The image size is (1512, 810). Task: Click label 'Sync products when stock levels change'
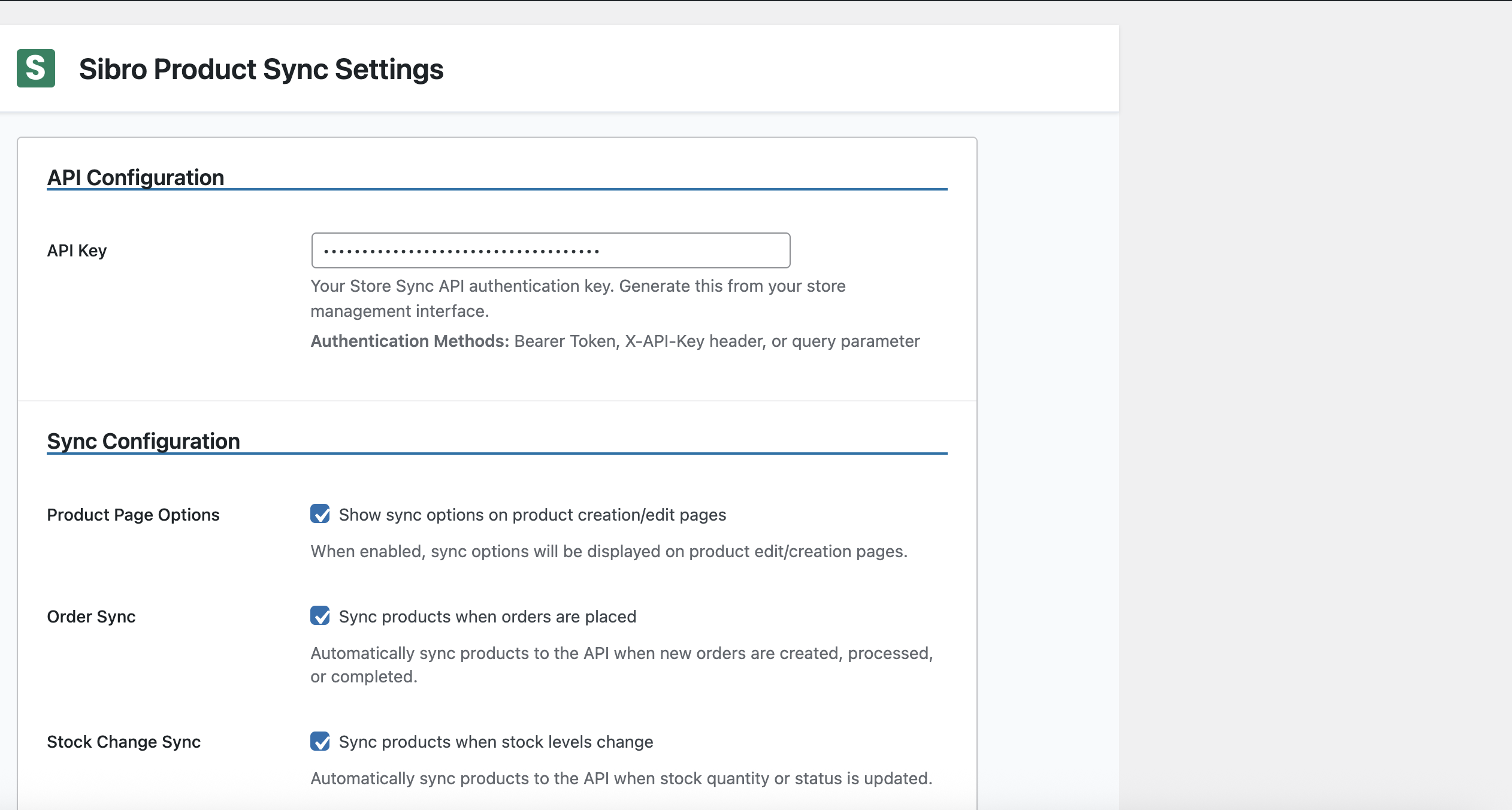(495, 742)
